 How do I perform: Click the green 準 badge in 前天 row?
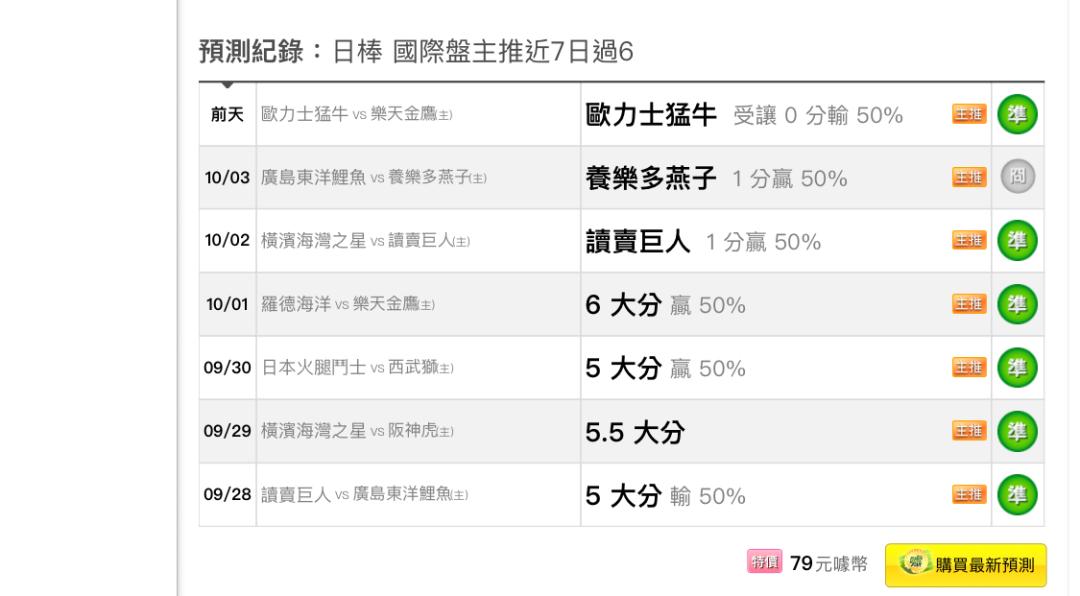(x=1017, y=114)
